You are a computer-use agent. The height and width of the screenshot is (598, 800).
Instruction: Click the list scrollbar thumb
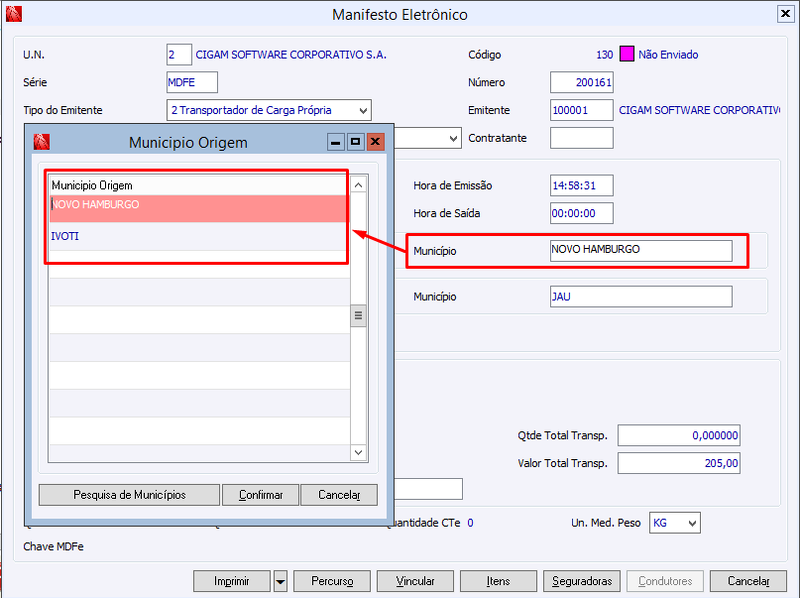click(359, 316)
